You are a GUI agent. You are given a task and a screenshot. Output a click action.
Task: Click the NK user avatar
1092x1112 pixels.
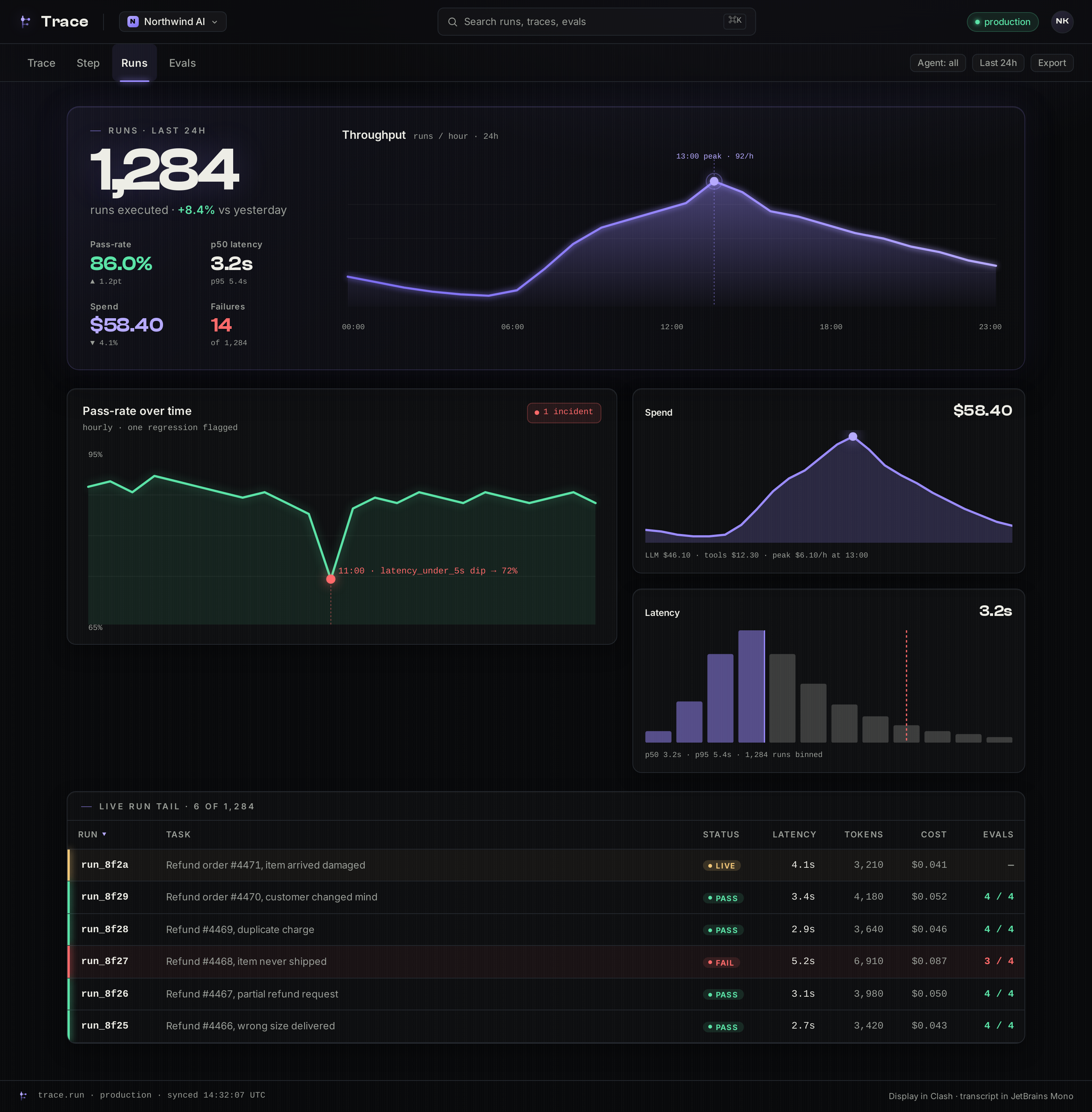point(1062,22)
